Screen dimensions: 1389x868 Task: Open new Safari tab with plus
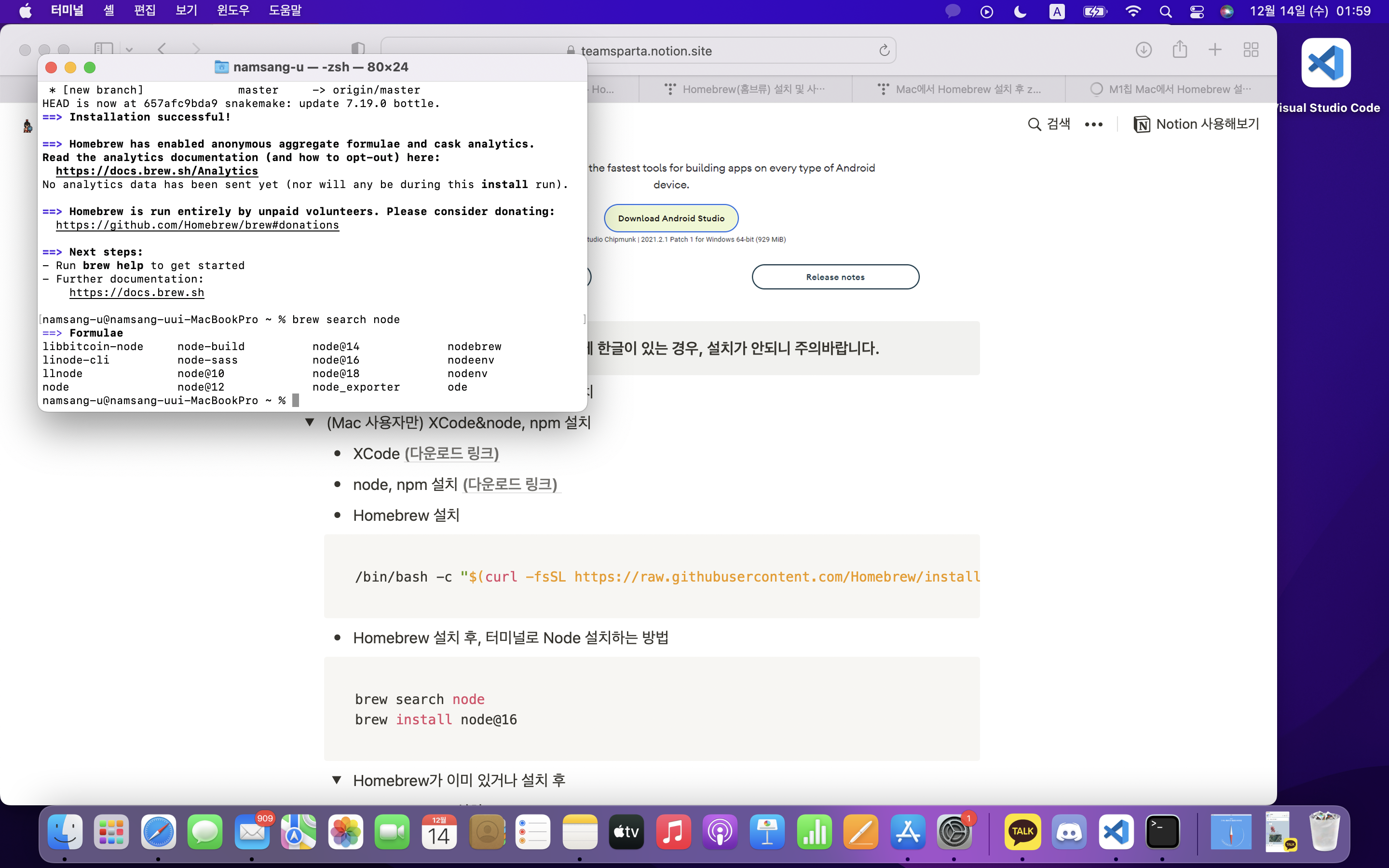[1215, 50]
